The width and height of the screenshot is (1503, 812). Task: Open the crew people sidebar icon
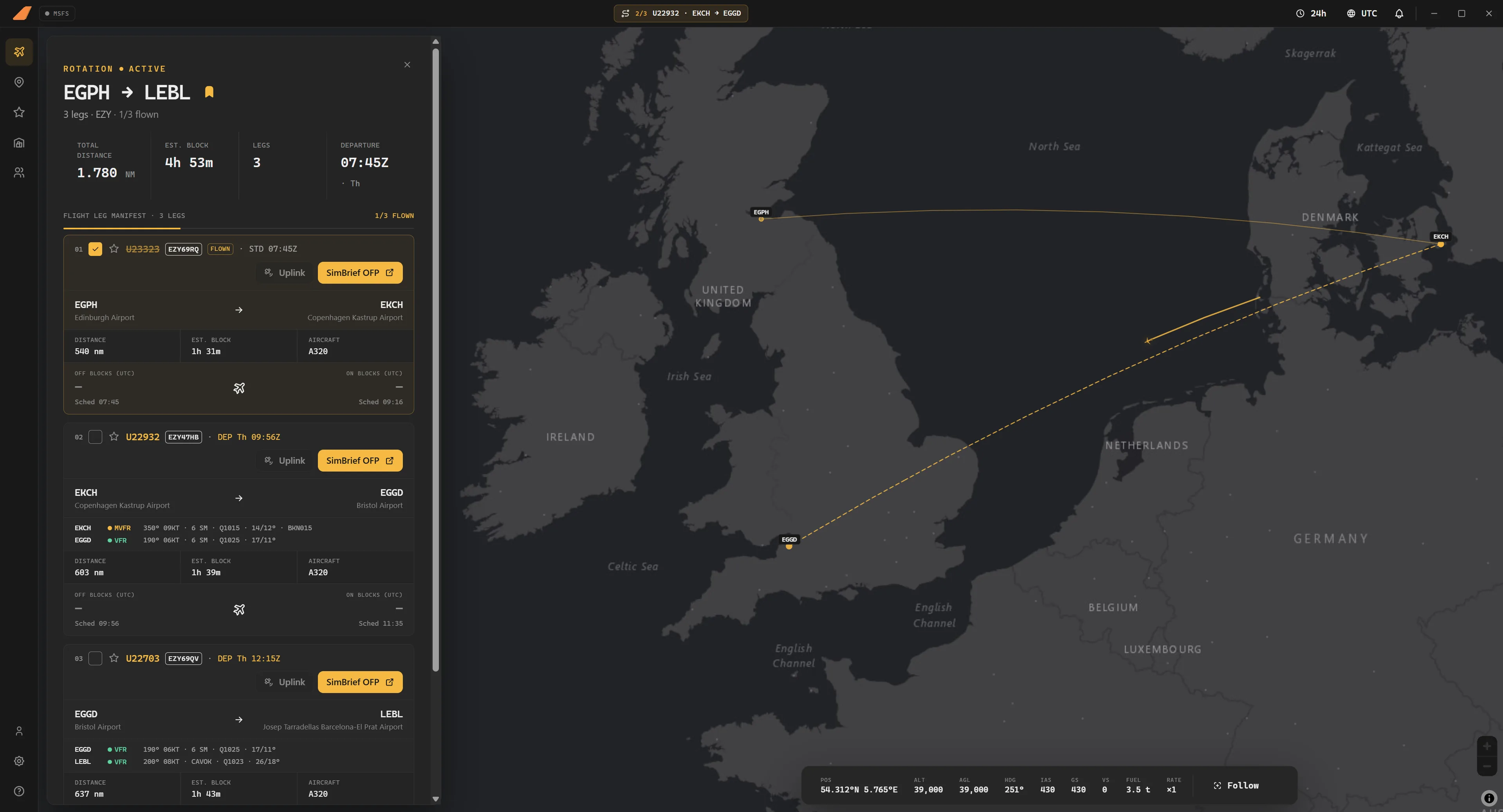point(19,173)
